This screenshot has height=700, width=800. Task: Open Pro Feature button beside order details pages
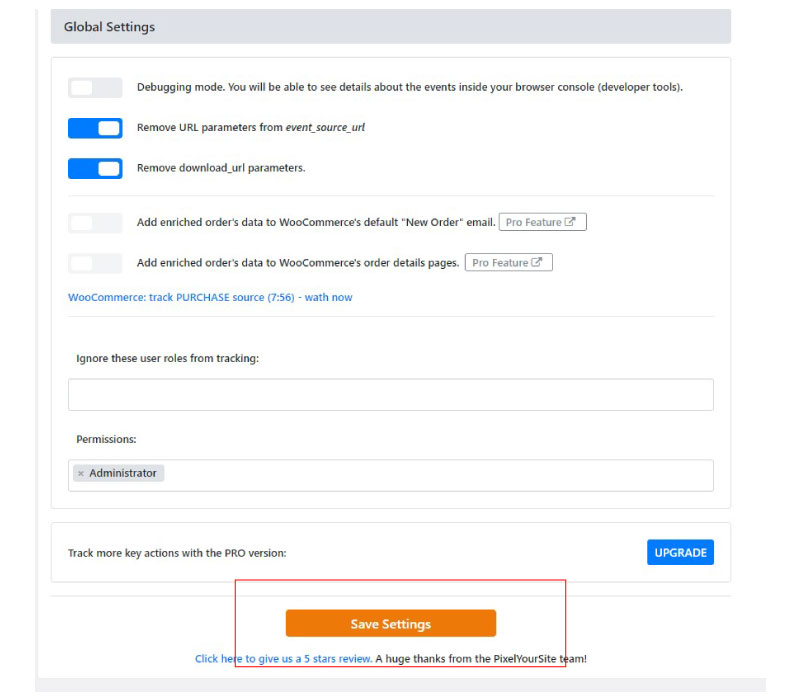point(508,262)
